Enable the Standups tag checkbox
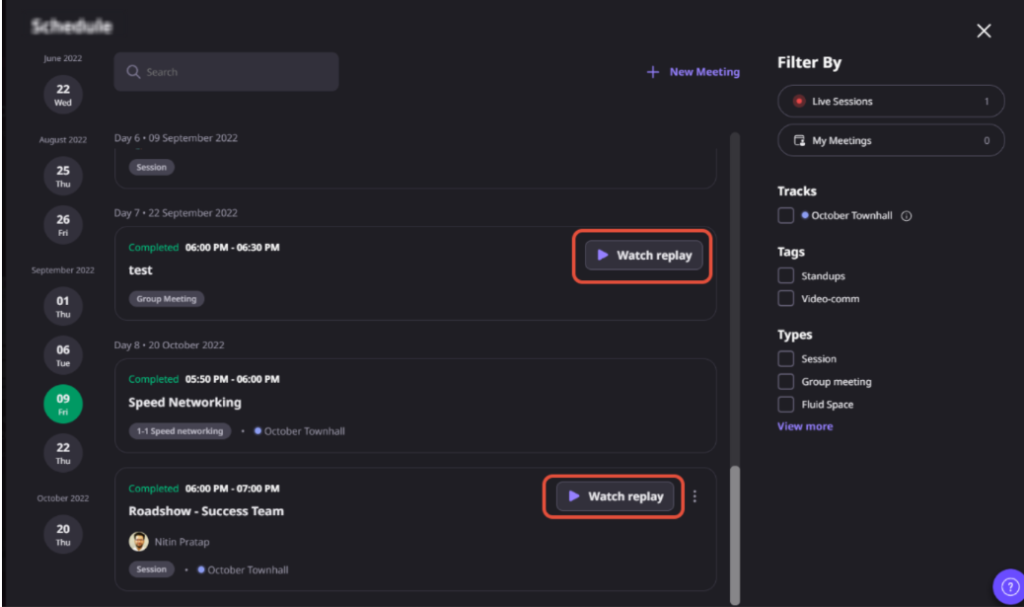 point(786,275)
